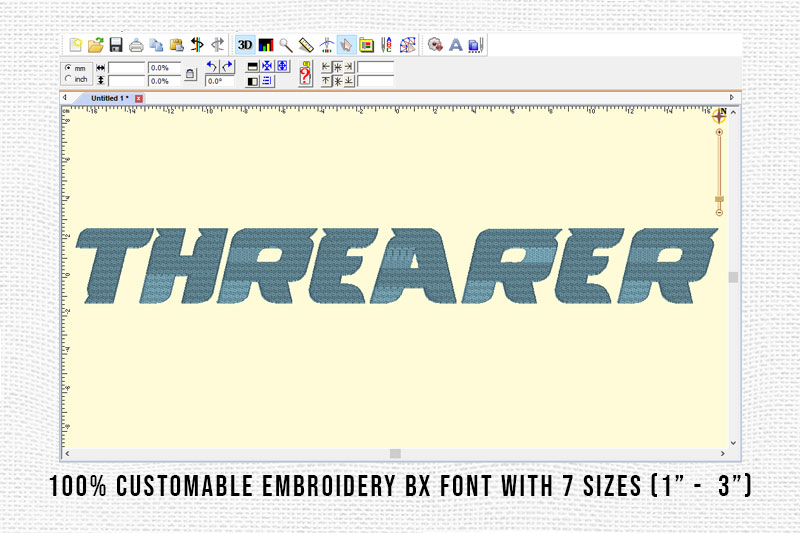Align objects to vertical center

coord(338,81)
